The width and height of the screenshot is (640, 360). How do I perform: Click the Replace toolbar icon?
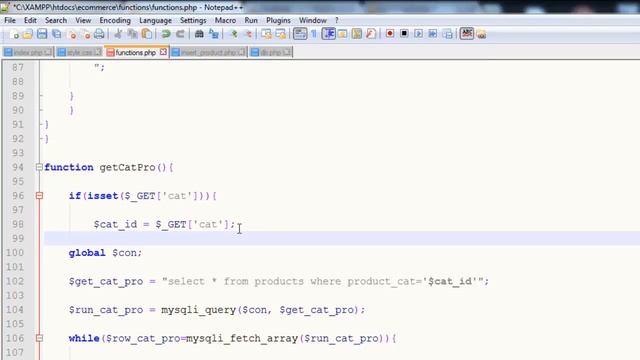point(213,34)
